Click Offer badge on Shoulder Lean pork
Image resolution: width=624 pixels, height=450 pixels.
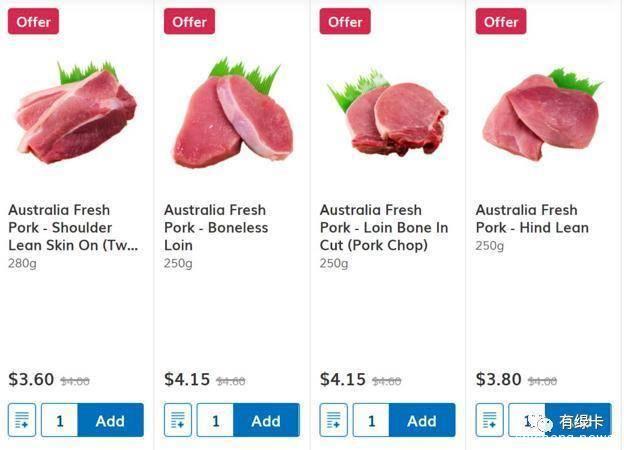(x=33, y=21)
